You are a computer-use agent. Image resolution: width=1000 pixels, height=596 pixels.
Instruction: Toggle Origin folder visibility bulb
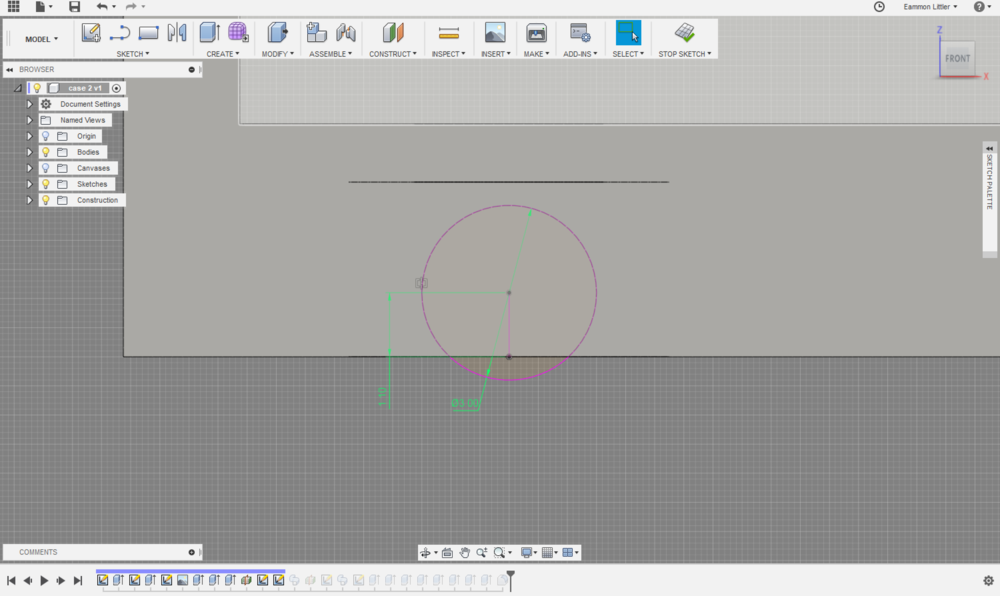[x=45, y=136]
